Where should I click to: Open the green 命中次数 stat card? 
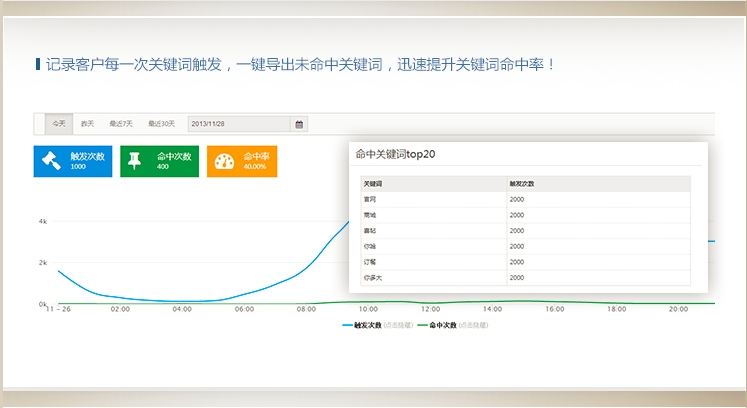coord(160,161)
